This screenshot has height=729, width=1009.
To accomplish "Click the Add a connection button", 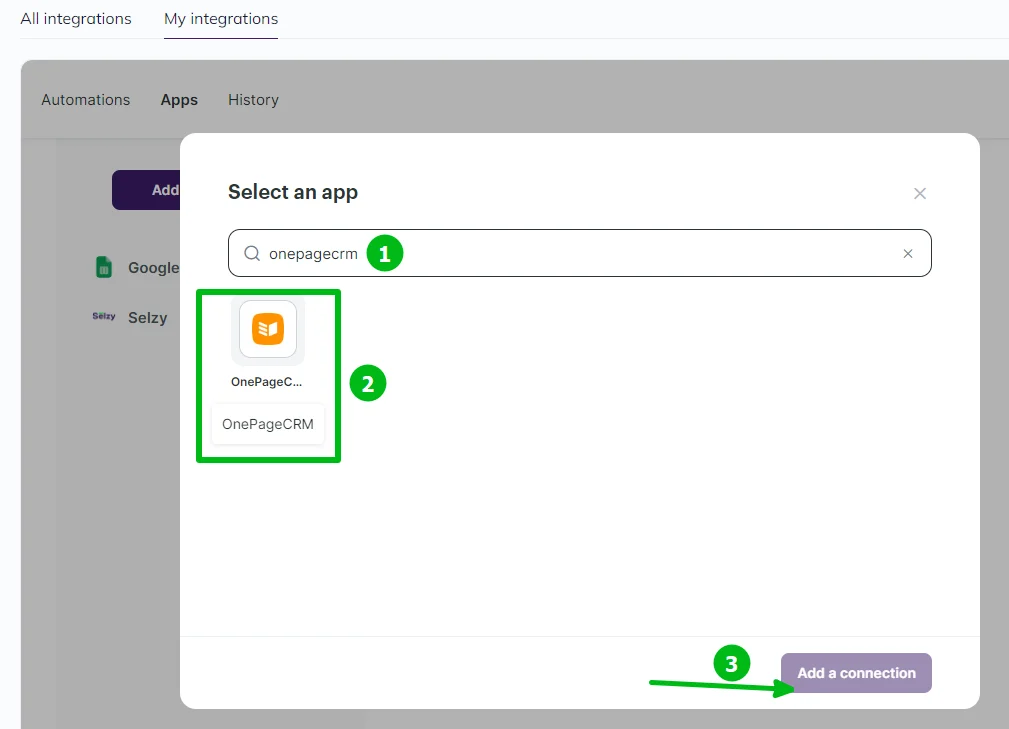I will (856, 673).
